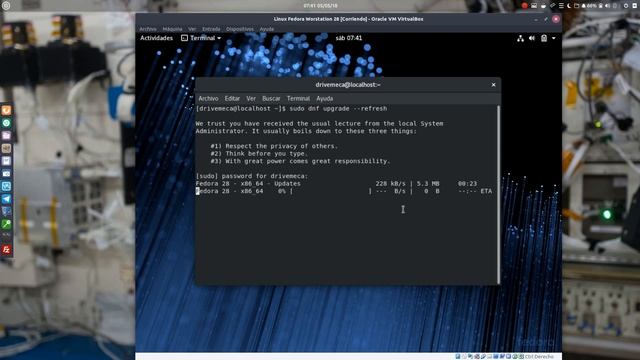This screenshot has height=360, width=640.
Task: Click the hamburger list icon in host top panel
Action: (561, 6)
